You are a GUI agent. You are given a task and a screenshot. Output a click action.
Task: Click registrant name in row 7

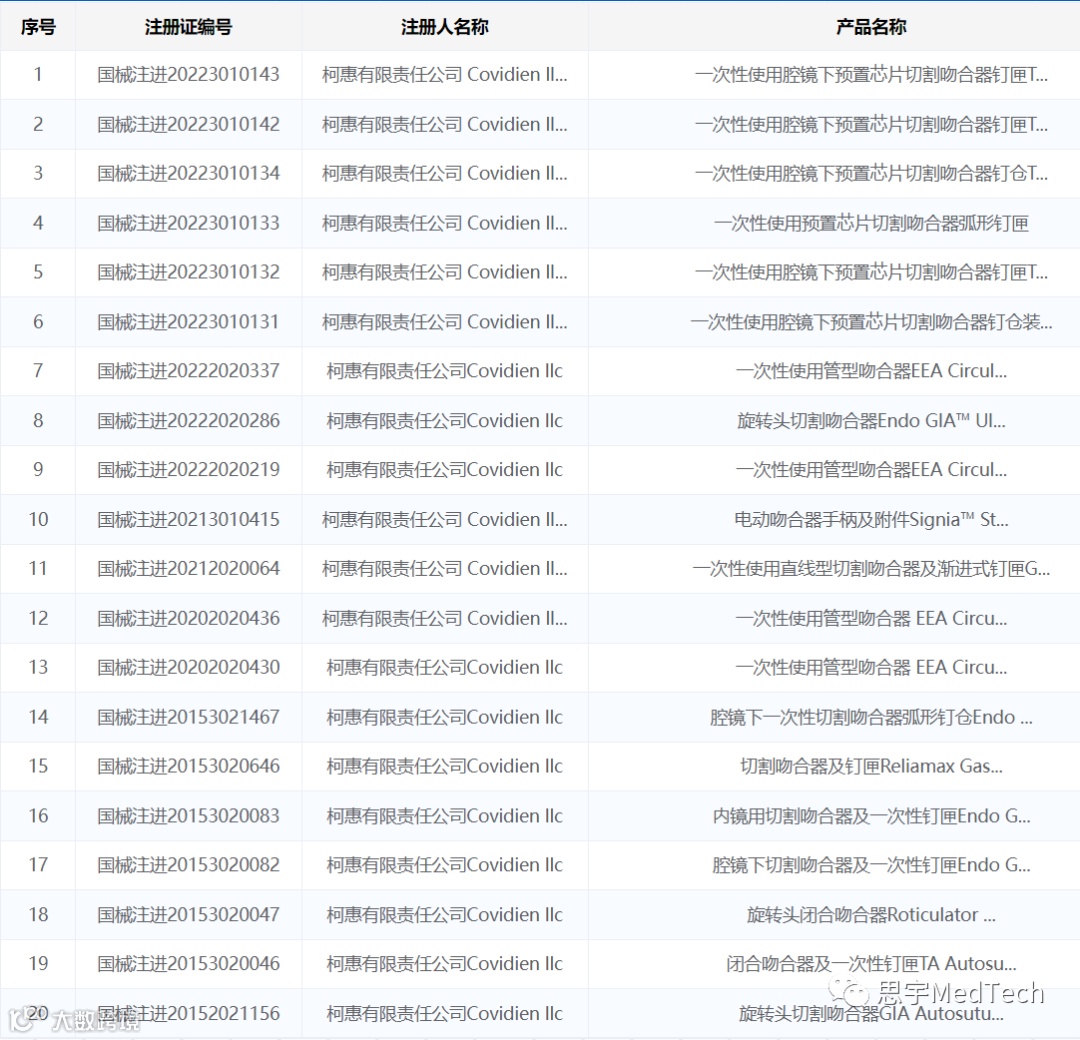[444, 371]
